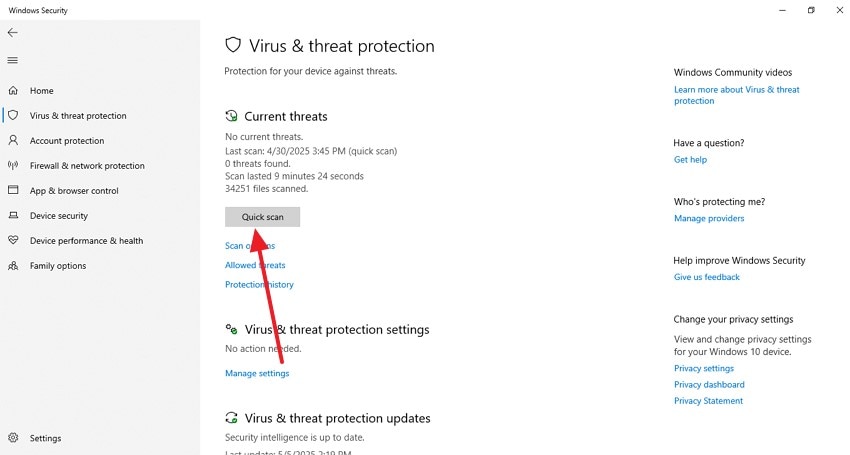850x455 pixels.
Task: Click the back arrow icon
Action: pos(13,33)
